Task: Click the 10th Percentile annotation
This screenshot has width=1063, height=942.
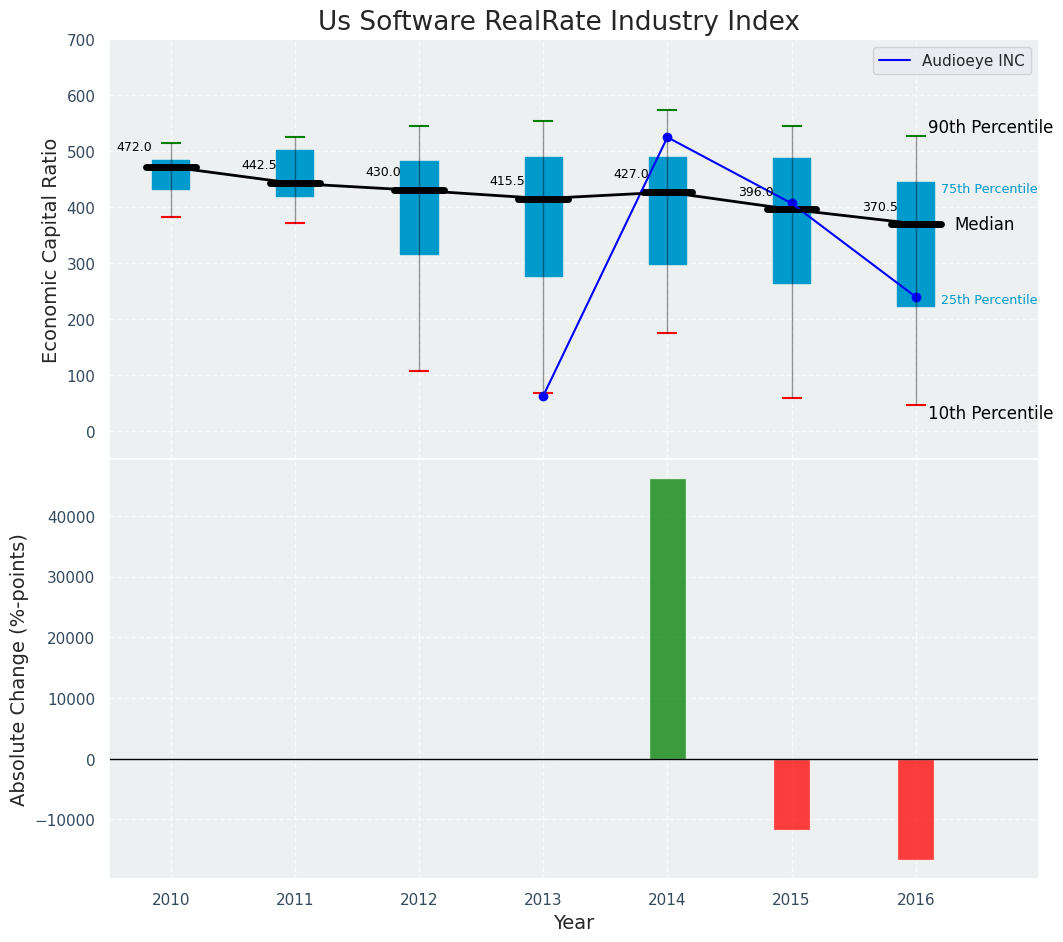Action: click(990, 414)
